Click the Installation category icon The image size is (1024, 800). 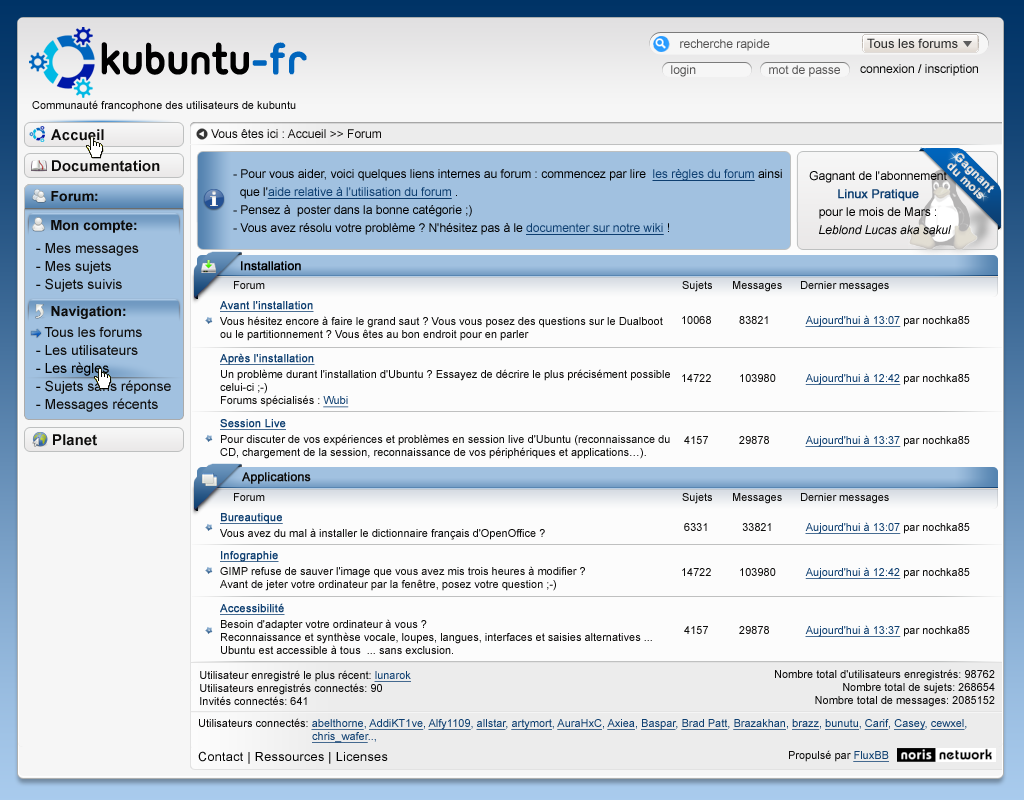(x=208, y=266)
